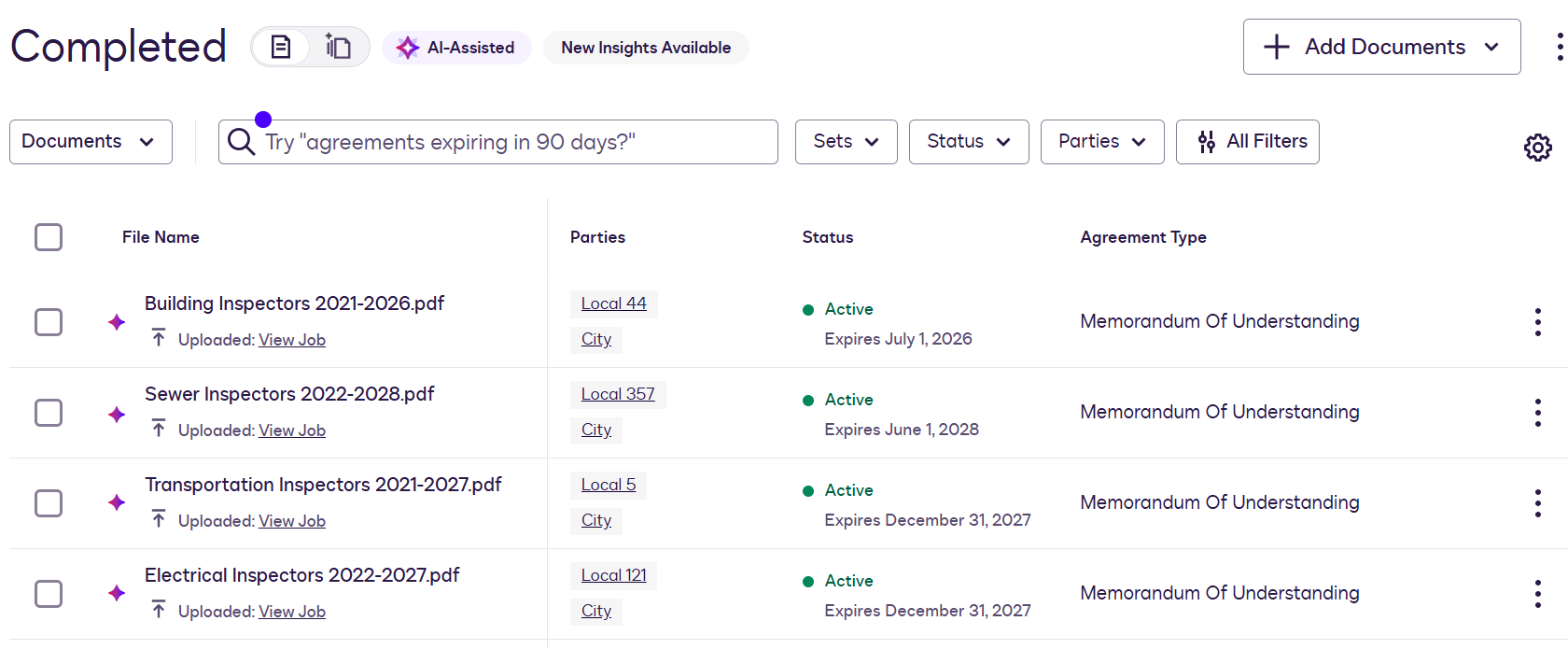Click City party in Building Inspectors row

tap(596, 339)
